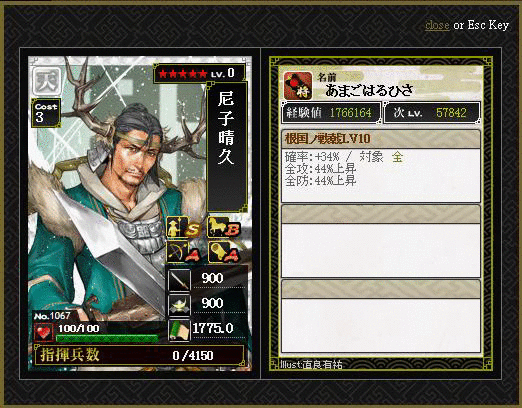Click the 次 Lv. next level box
This screenshot has height=408, width=522.
click(432, 113)
